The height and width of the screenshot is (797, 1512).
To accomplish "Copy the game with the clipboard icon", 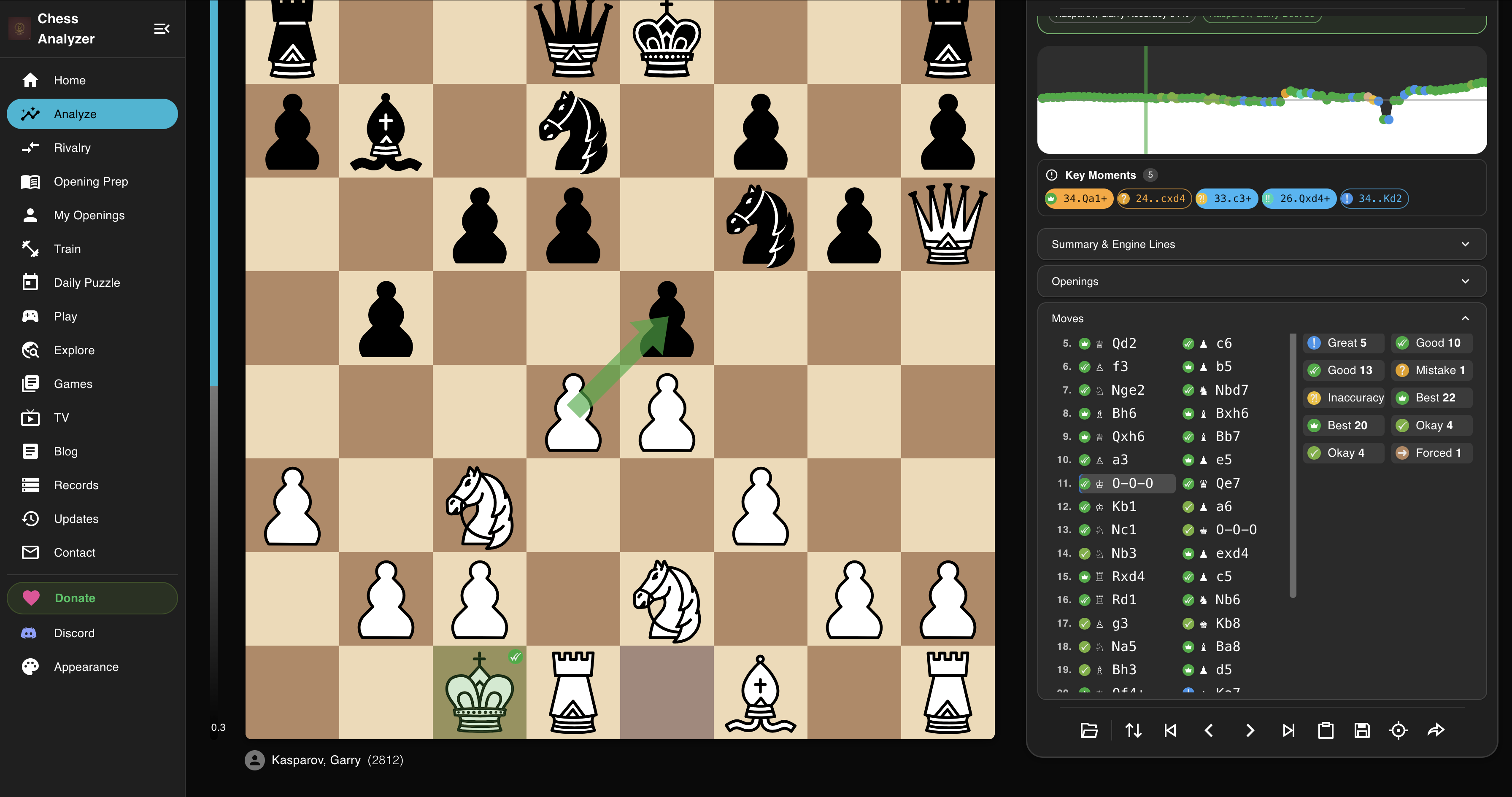I will [1326, 730].
